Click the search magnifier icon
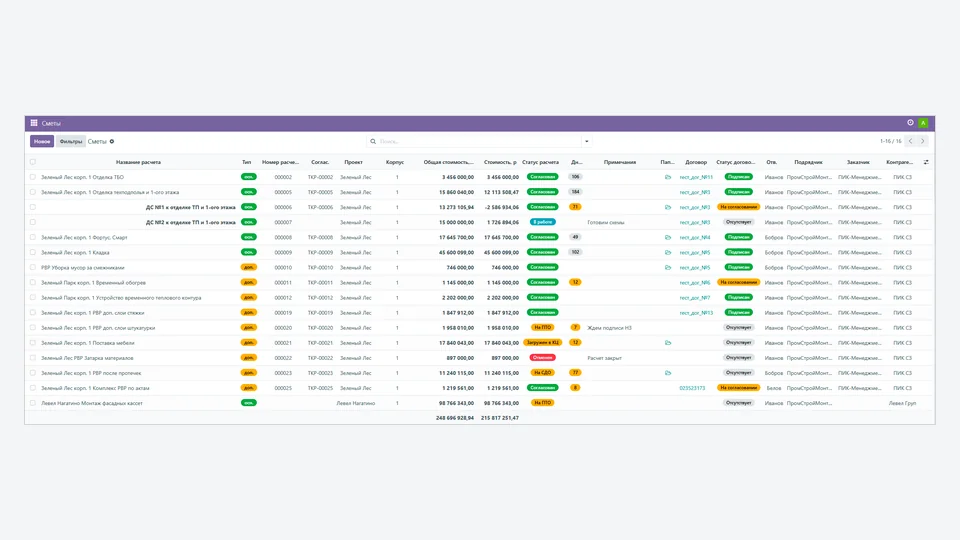960x540 pixels. coord(373,141)
